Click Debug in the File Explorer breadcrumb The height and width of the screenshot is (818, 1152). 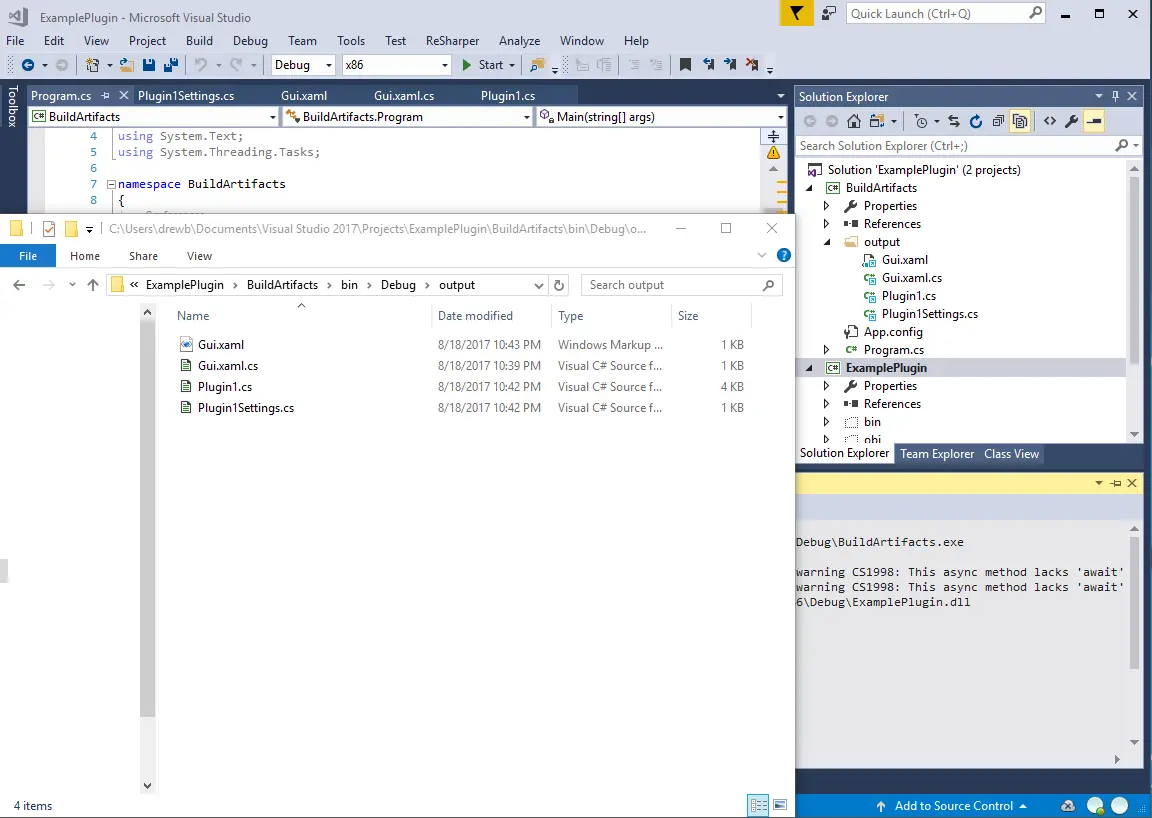pos(398,285)
